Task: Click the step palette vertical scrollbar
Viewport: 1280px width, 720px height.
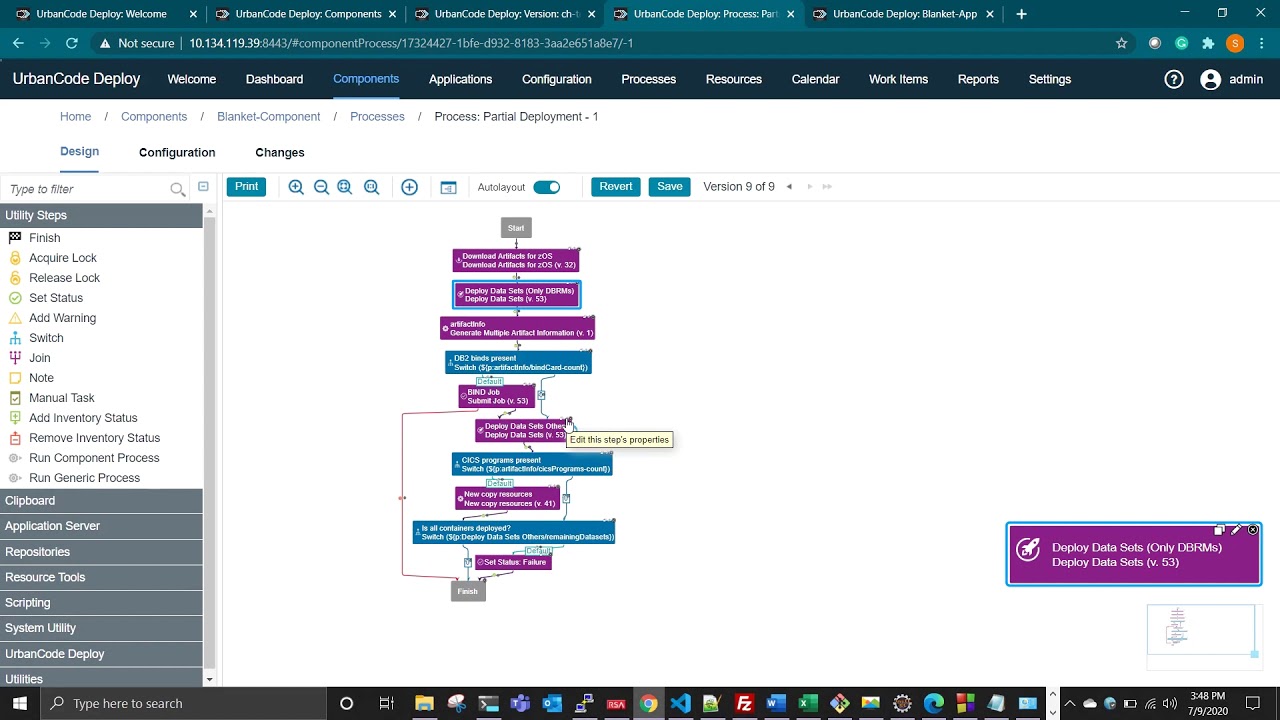Action: (x=209, y=445)
